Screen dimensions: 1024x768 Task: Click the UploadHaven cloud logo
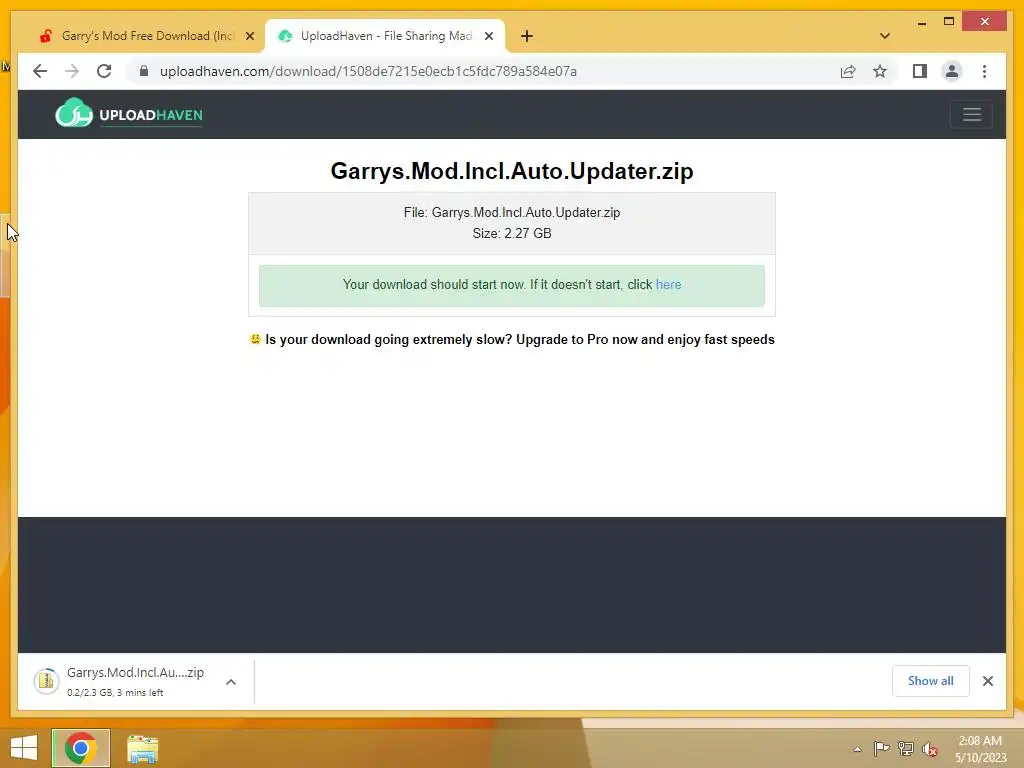point(74,114)
